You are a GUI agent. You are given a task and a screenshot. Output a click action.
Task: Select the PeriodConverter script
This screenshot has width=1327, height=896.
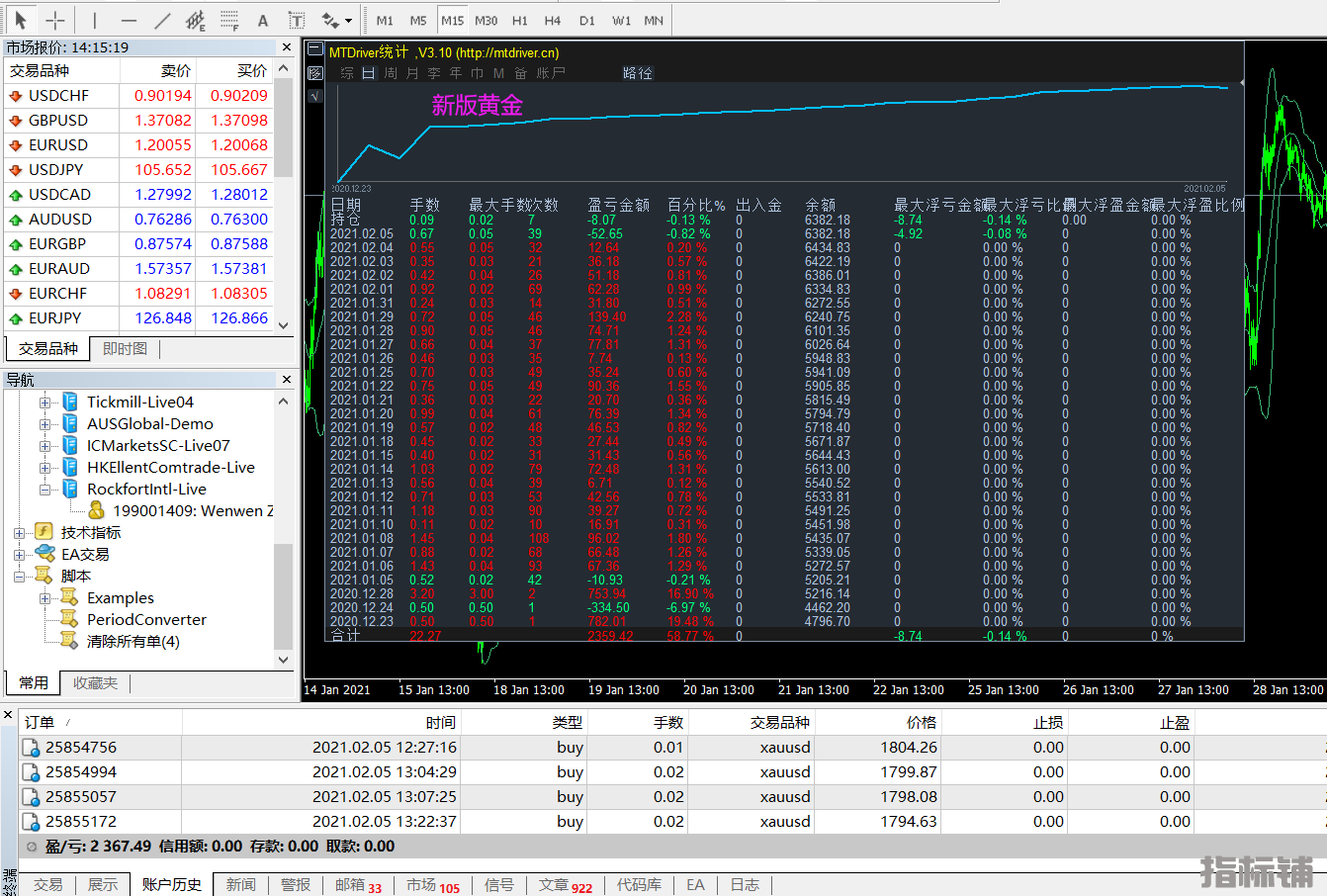(146, 620)
